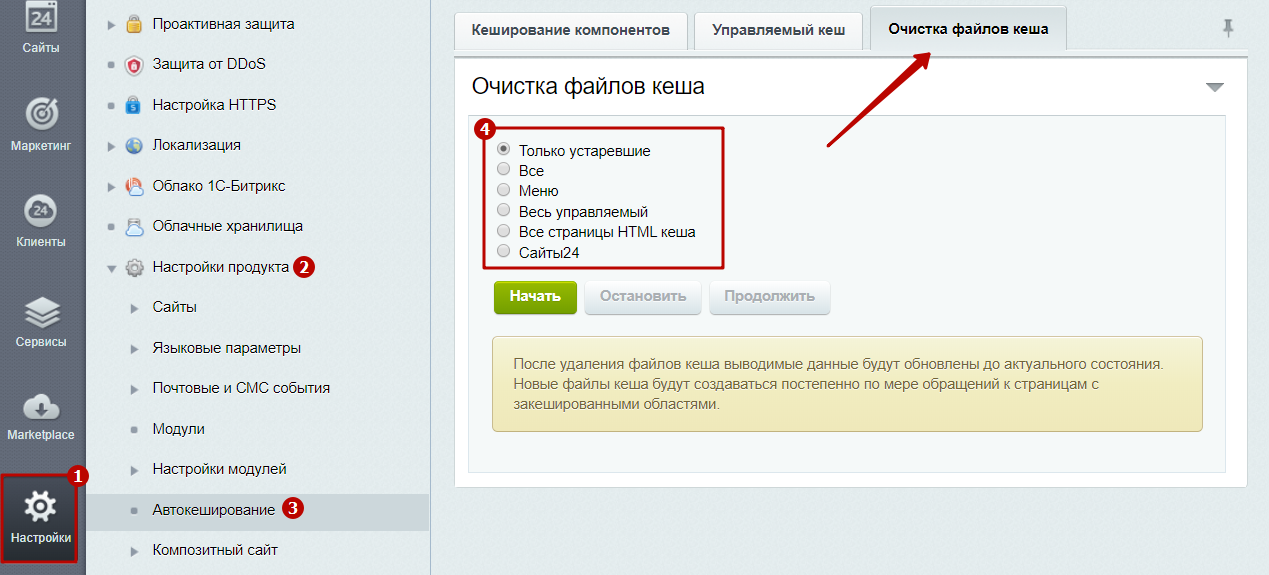Click the pin icon beside the tabs

(1228, 29)
